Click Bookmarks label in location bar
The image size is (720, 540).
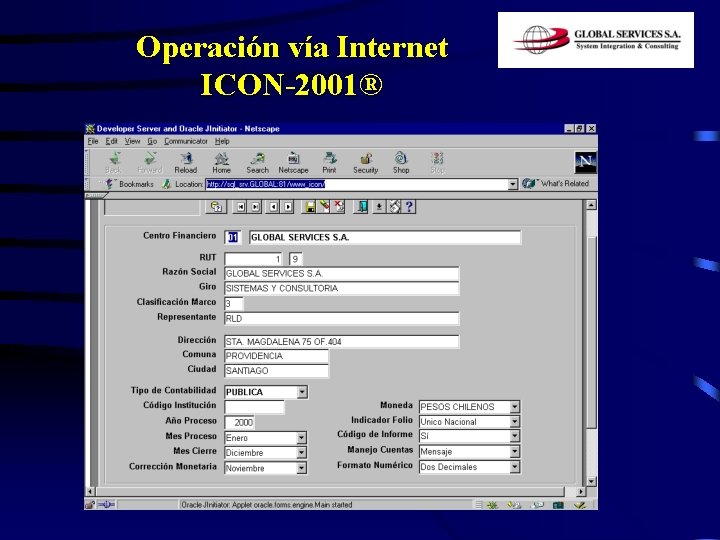click(x=136, y=184)
